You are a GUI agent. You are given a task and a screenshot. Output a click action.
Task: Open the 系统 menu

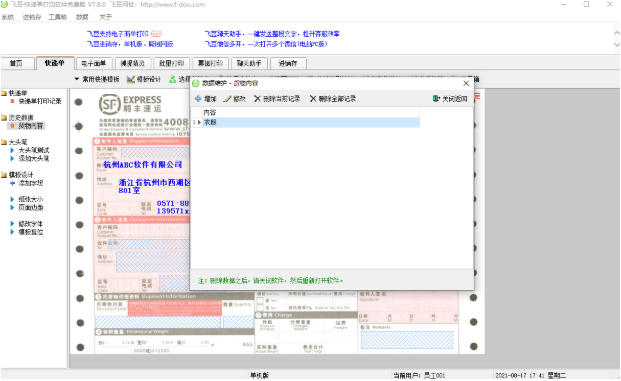pos(8,17)
